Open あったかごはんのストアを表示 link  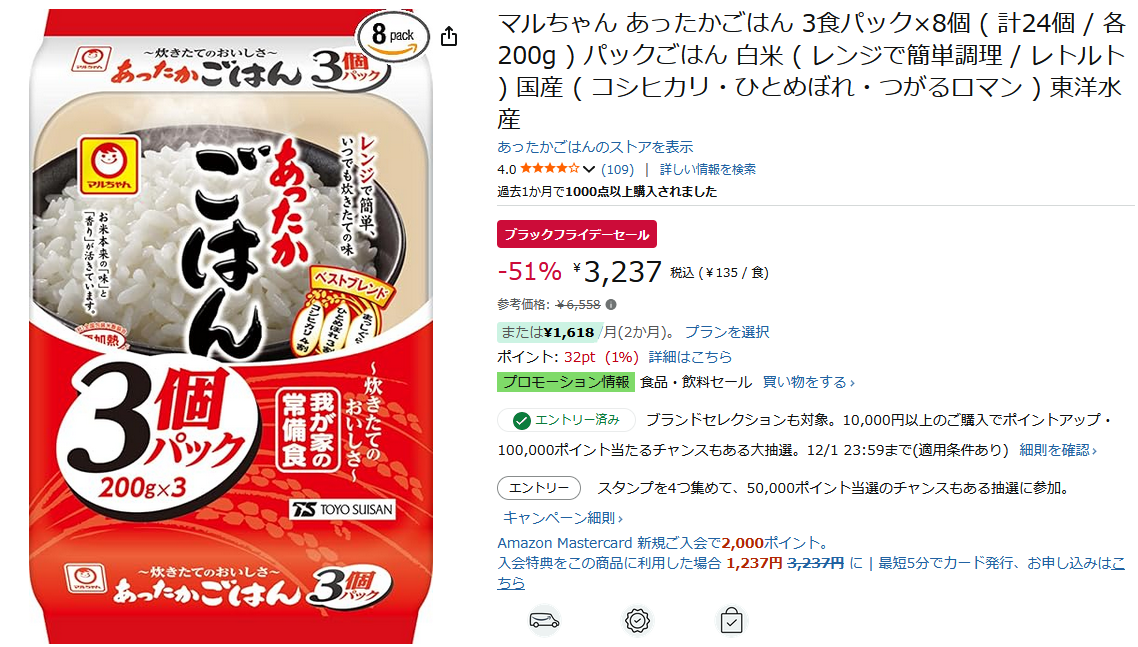coord(595,147)
